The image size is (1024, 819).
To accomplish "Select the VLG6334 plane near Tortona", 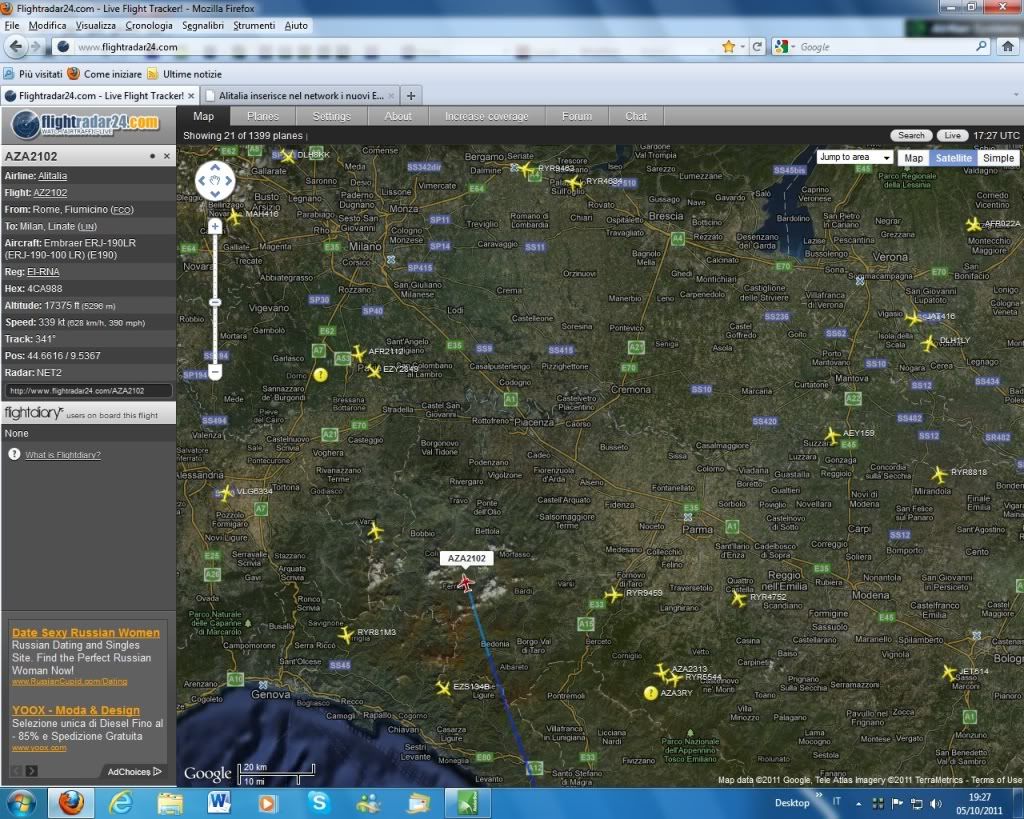I will point(226,492).
